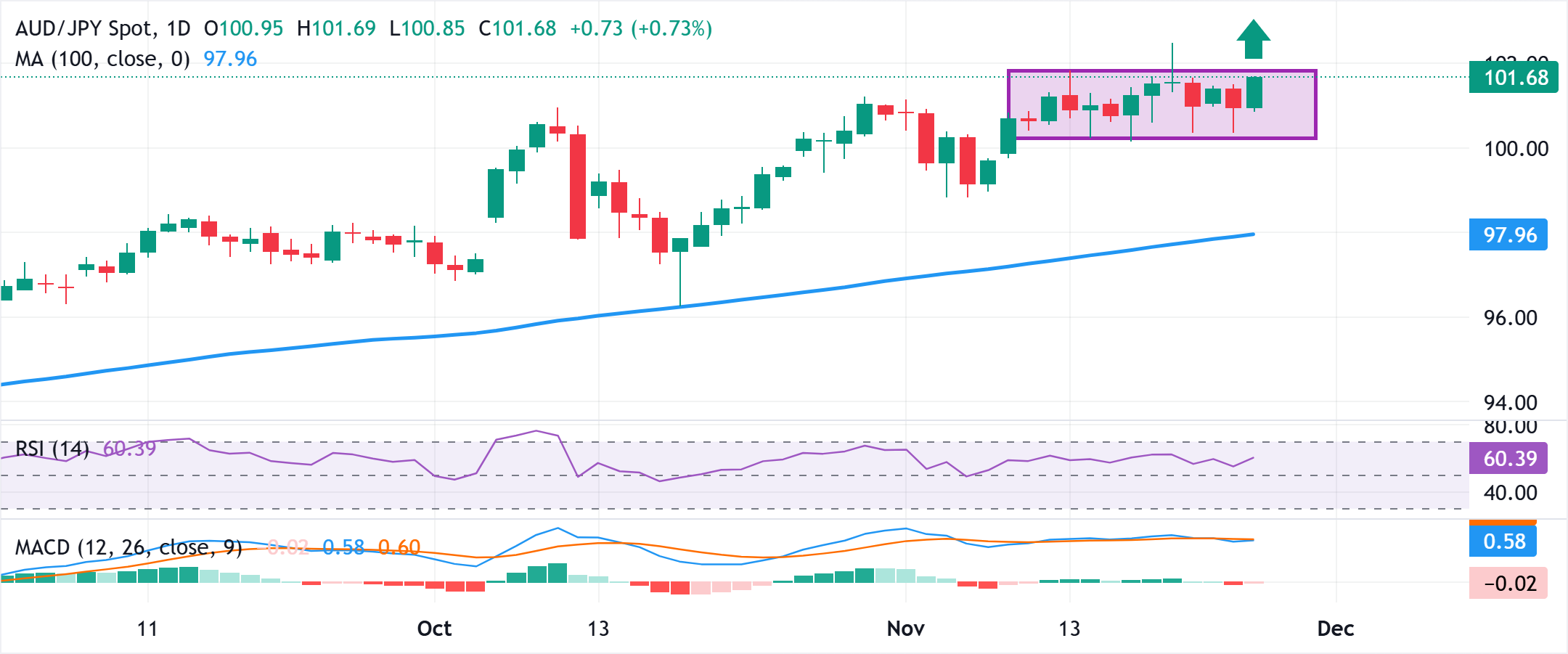Click the 96.00 level on the price axis

point(1510,318)
